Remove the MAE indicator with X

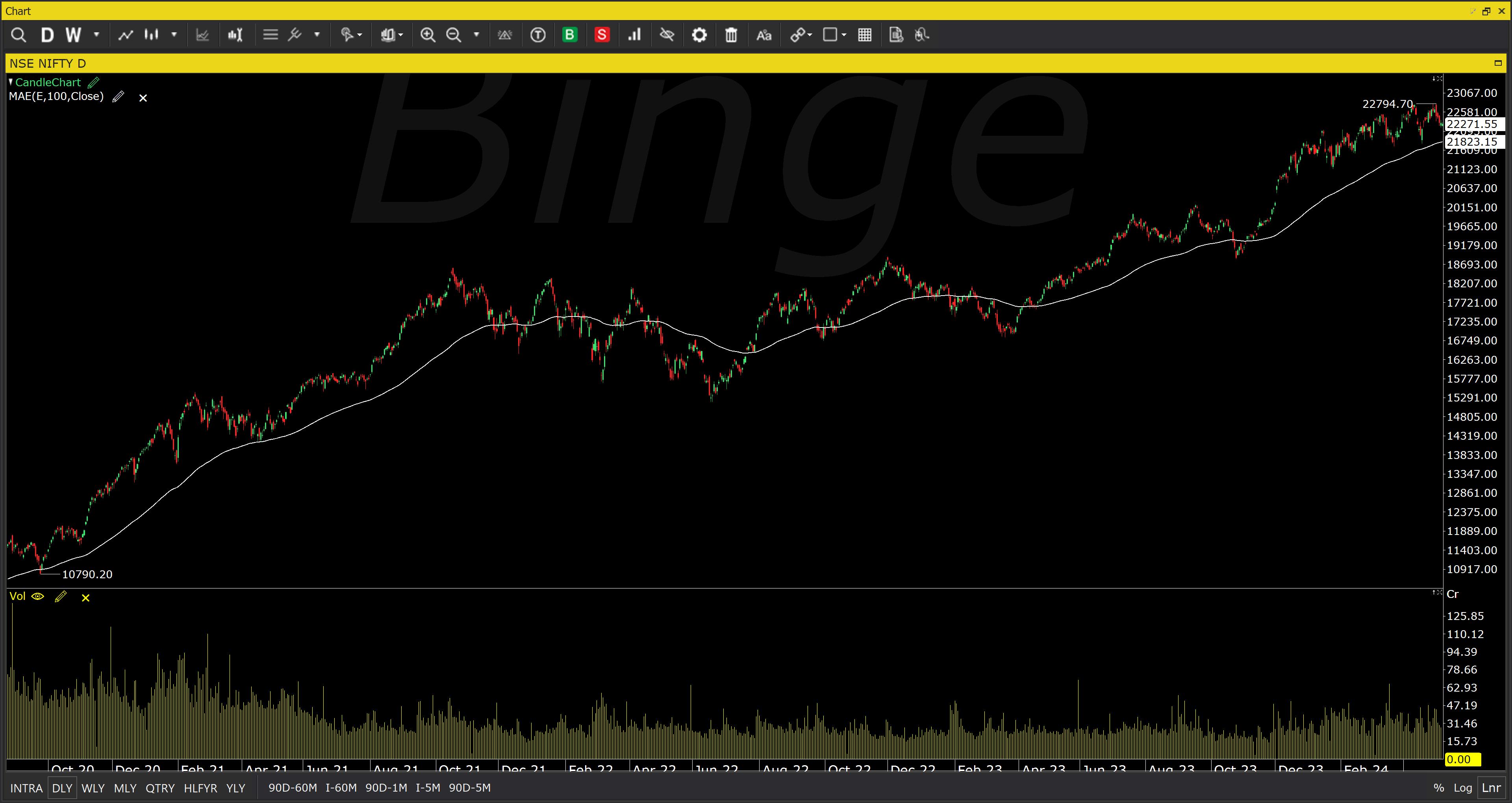click(143, 98)
